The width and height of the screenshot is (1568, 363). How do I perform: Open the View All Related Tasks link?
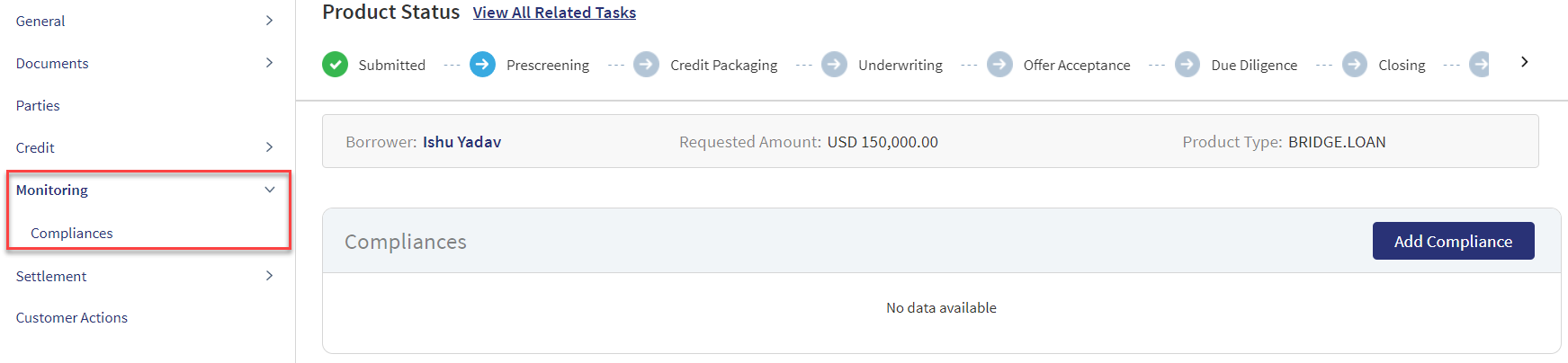[554, 13]
